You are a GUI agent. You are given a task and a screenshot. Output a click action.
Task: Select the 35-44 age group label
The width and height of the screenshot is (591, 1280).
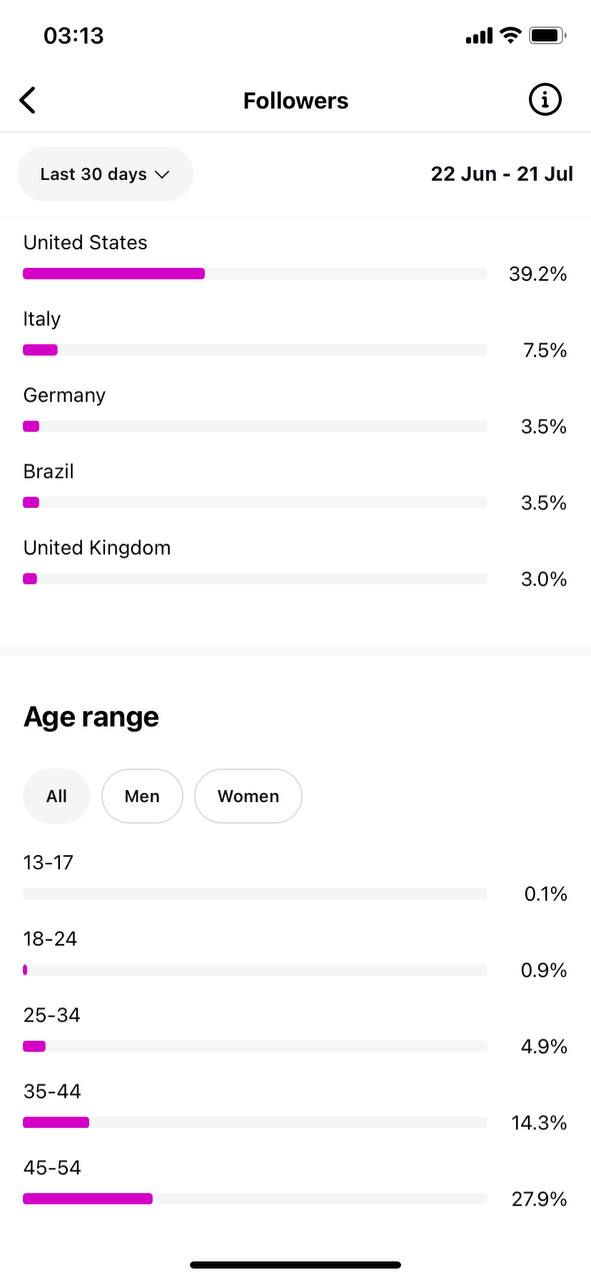tap(52, 1091)
